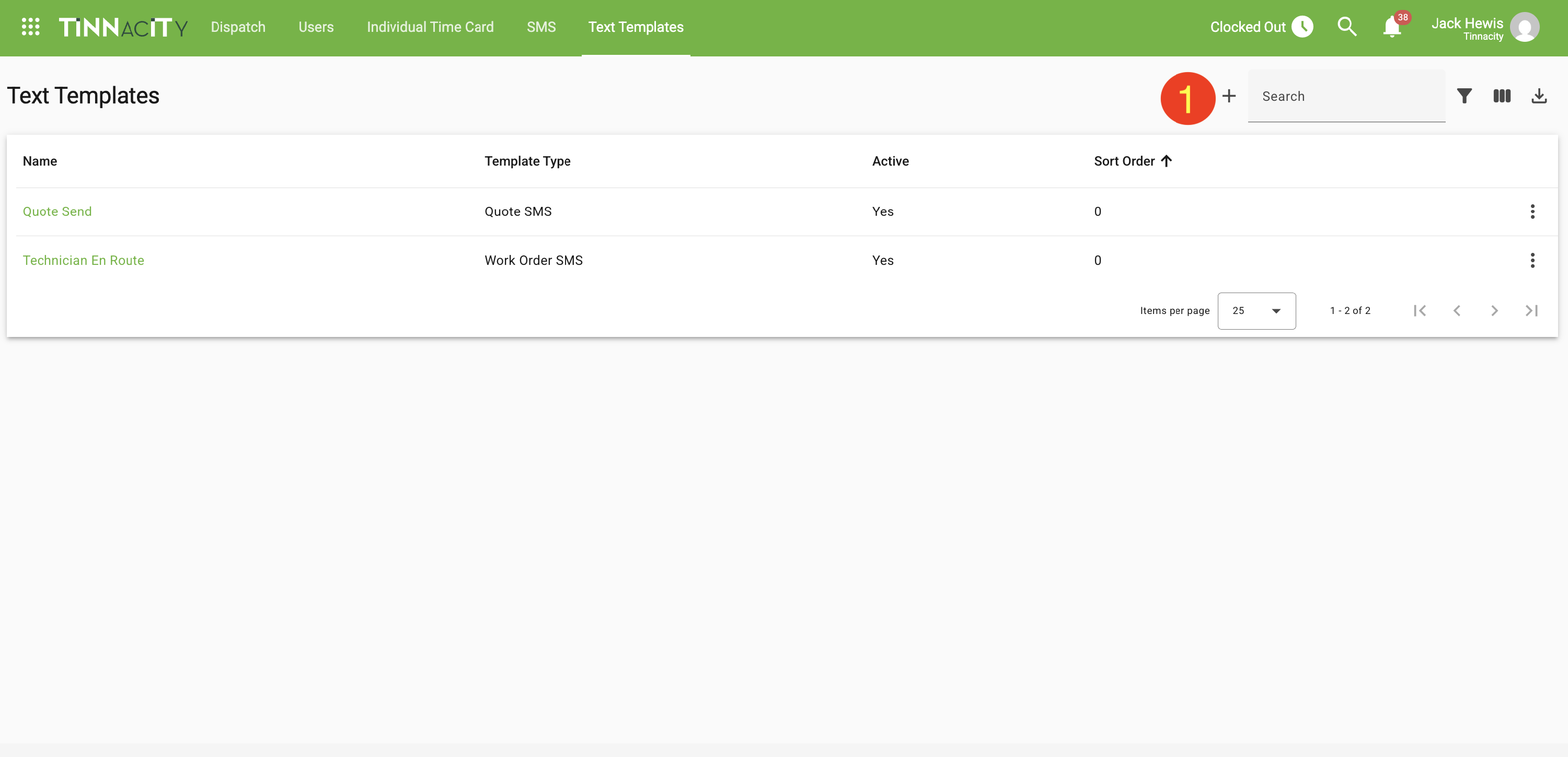Sort by Sort Order column header
This screenshot has height=757, width=1568.
click(1124, 161)
